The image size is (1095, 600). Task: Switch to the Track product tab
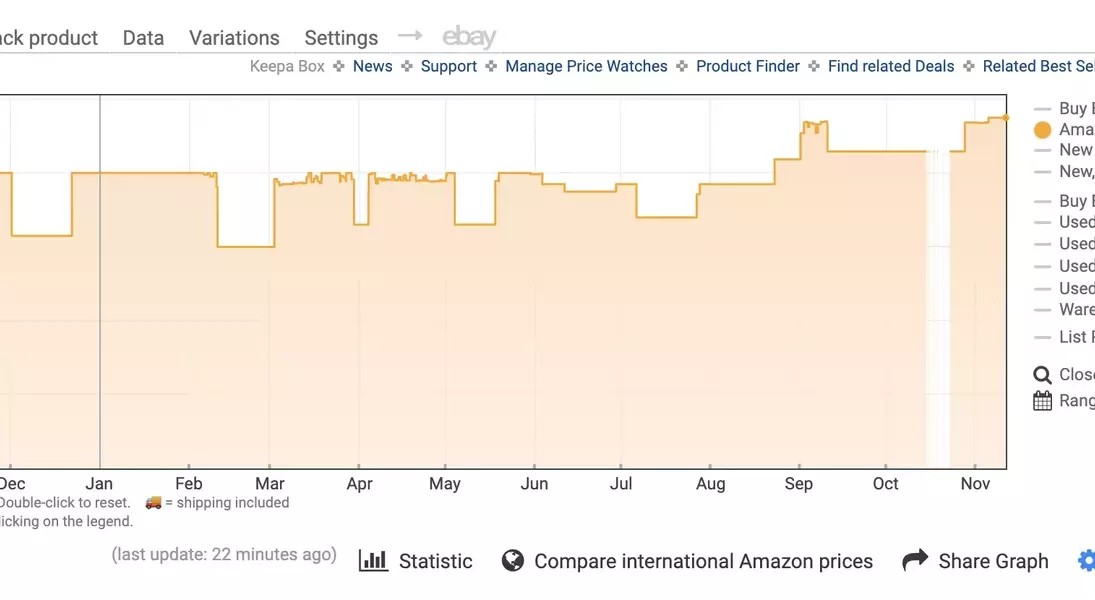point(48,38)
